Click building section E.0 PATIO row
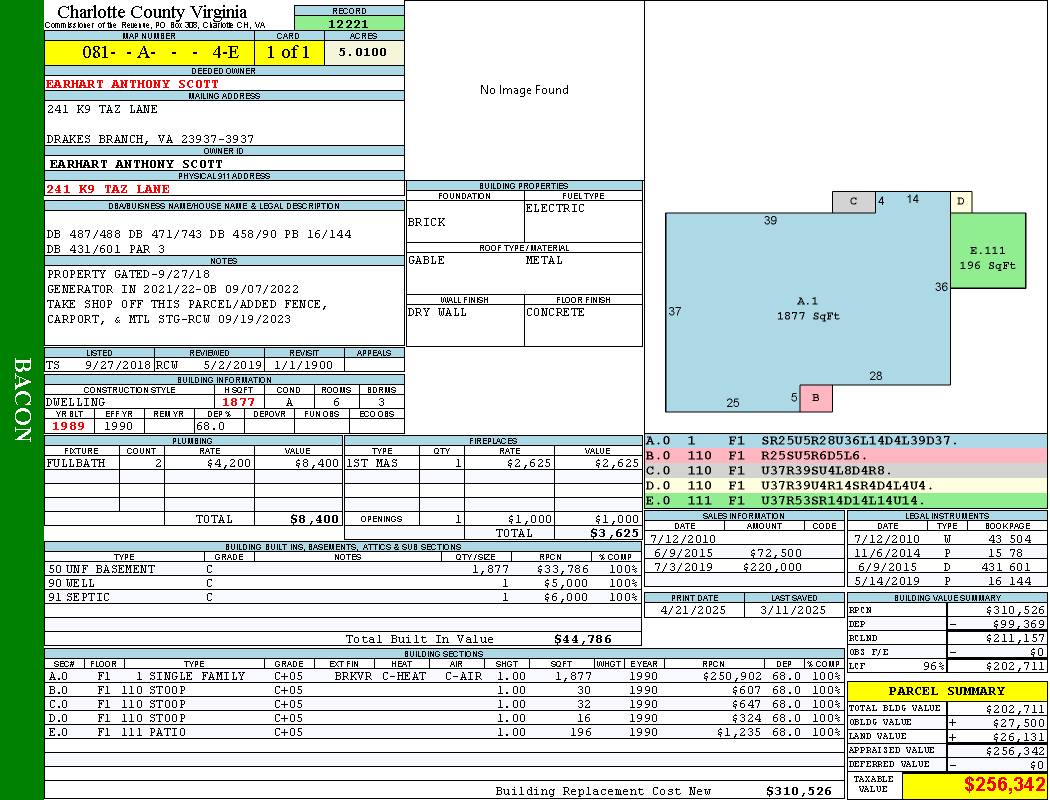Image resolution: width=1050 pixels, height=800 pixels. (444, 732)
